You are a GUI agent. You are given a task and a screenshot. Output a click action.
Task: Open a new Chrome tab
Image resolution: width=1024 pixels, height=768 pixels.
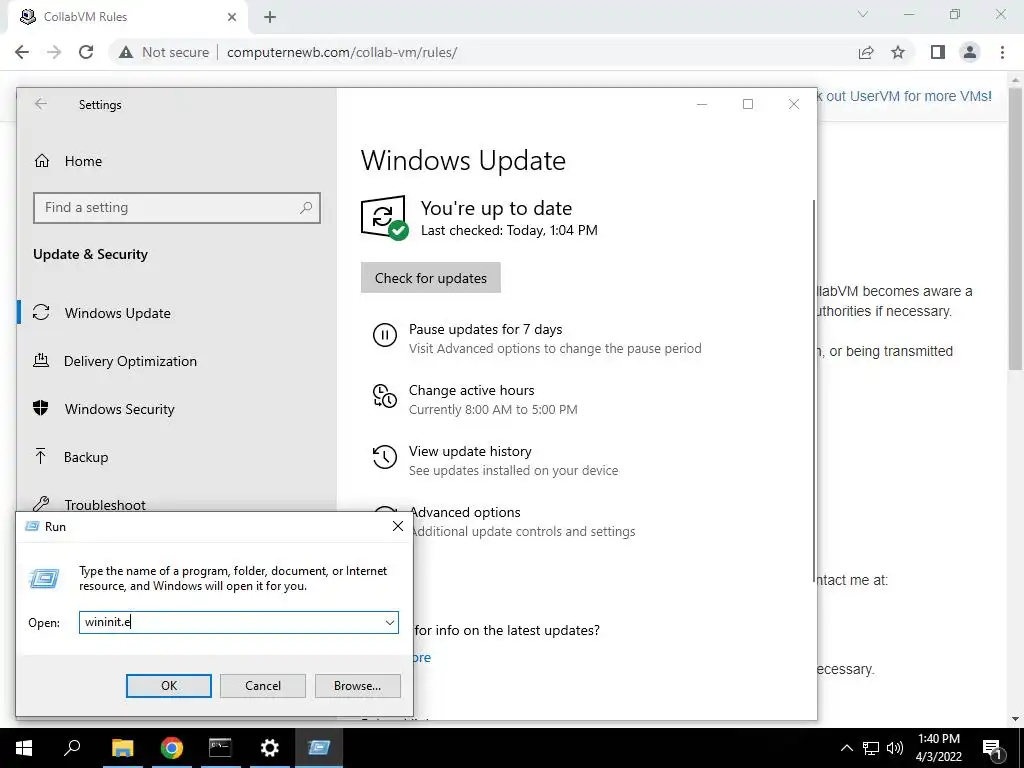[270, 17]
